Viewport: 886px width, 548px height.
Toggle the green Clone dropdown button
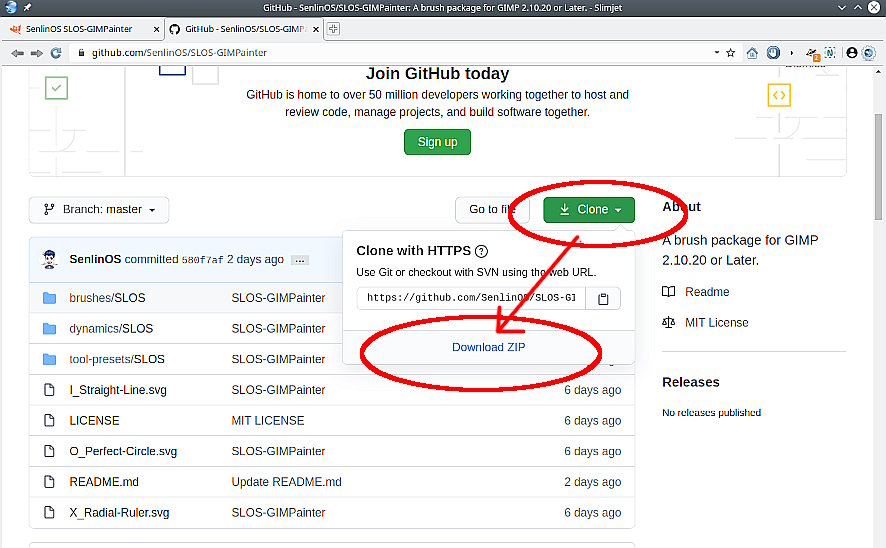[589, 210]
